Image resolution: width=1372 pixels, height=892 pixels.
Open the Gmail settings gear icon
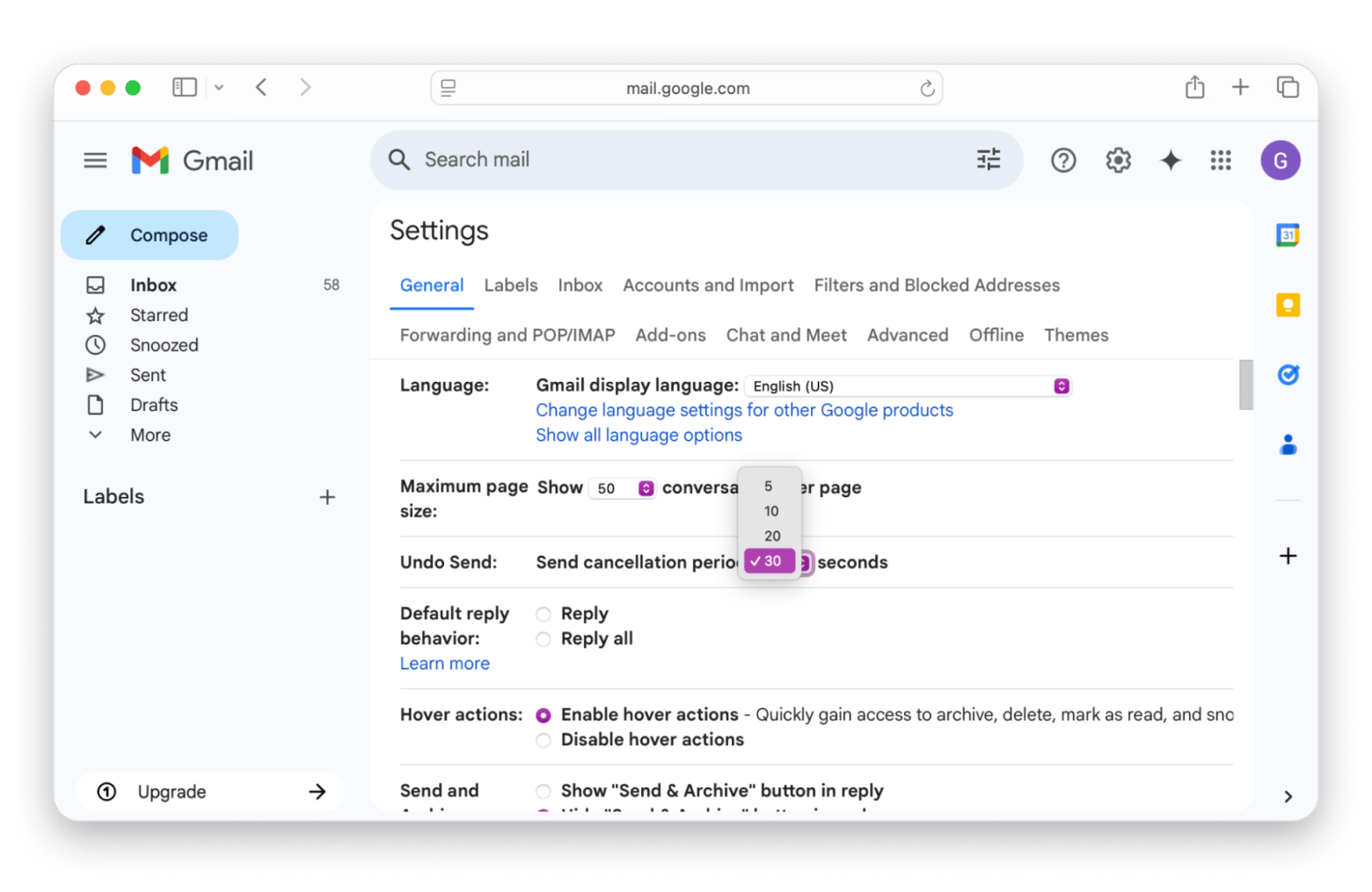[1118, 160]
